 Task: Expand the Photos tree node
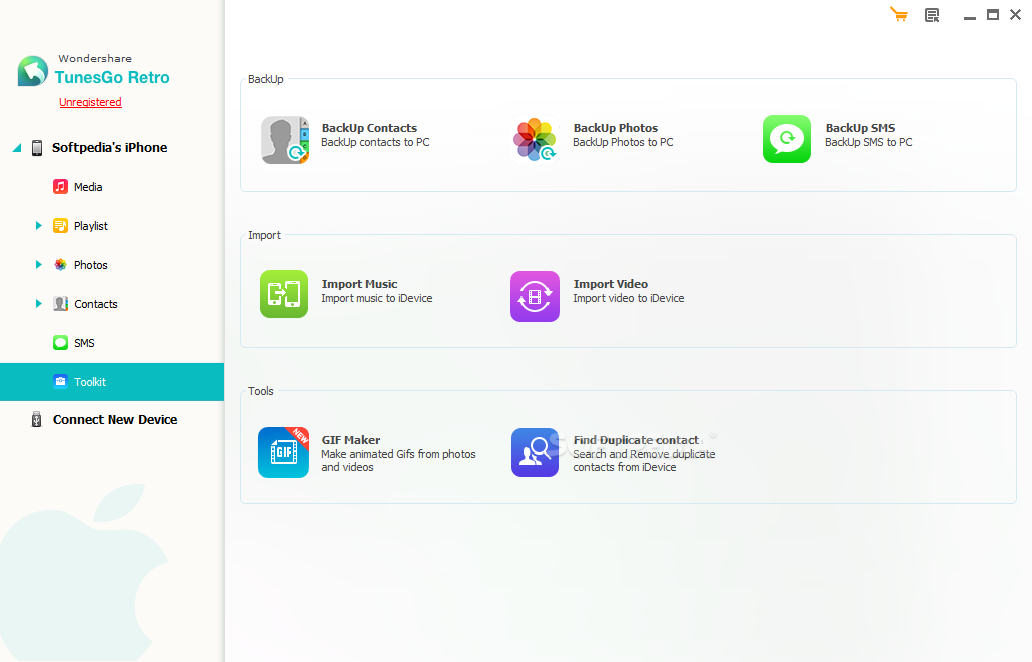(38, 265)
